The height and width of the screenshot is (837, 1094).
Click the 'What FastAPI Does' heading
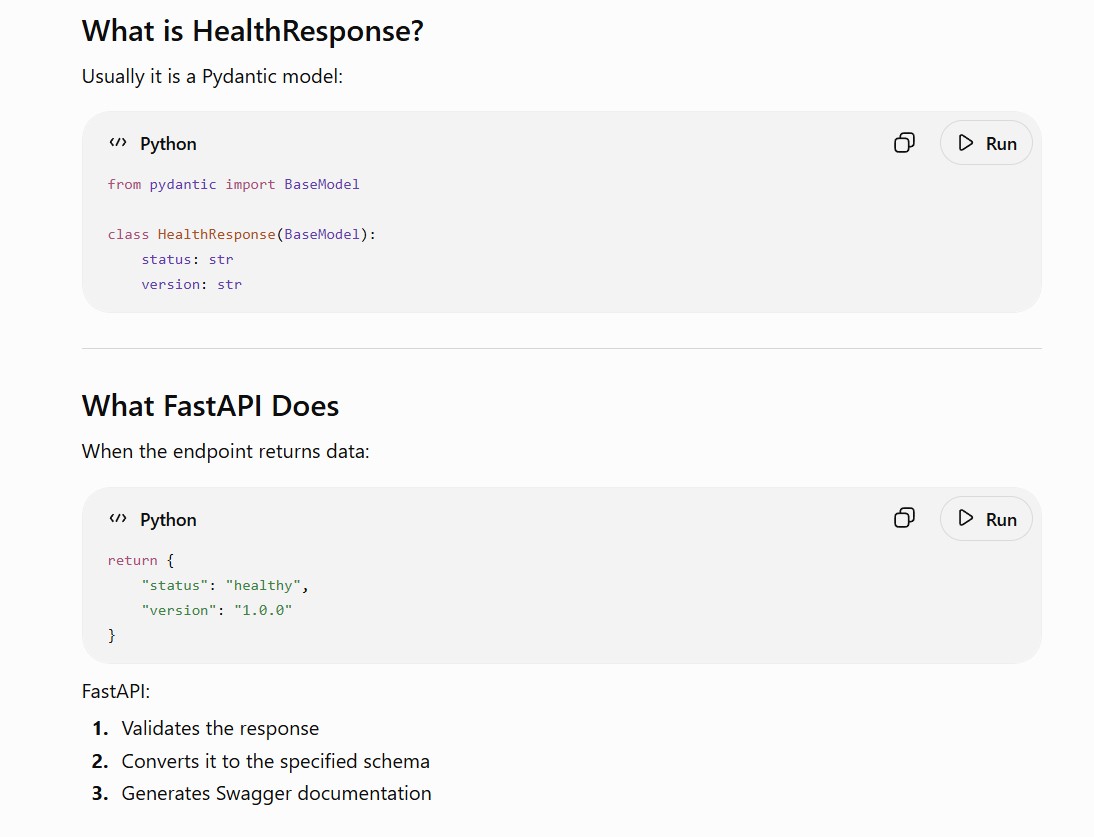click(210, 406)
